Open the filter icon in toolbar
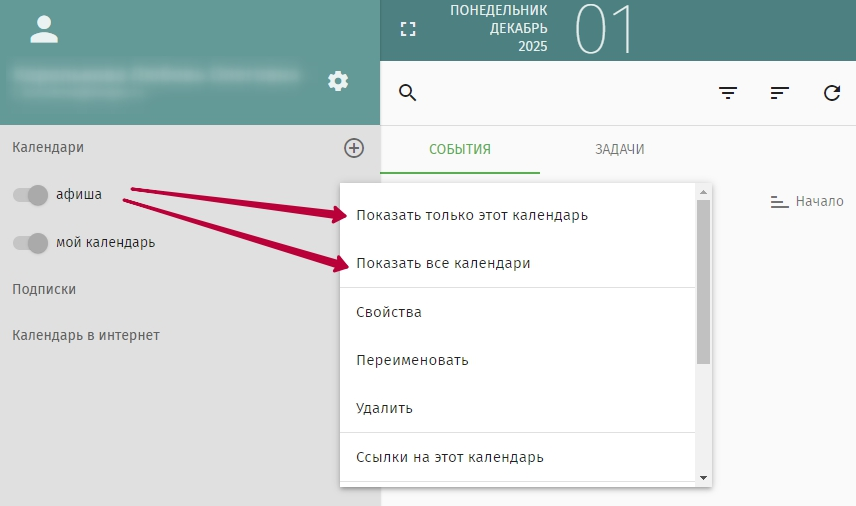 (x=728, y=93)
